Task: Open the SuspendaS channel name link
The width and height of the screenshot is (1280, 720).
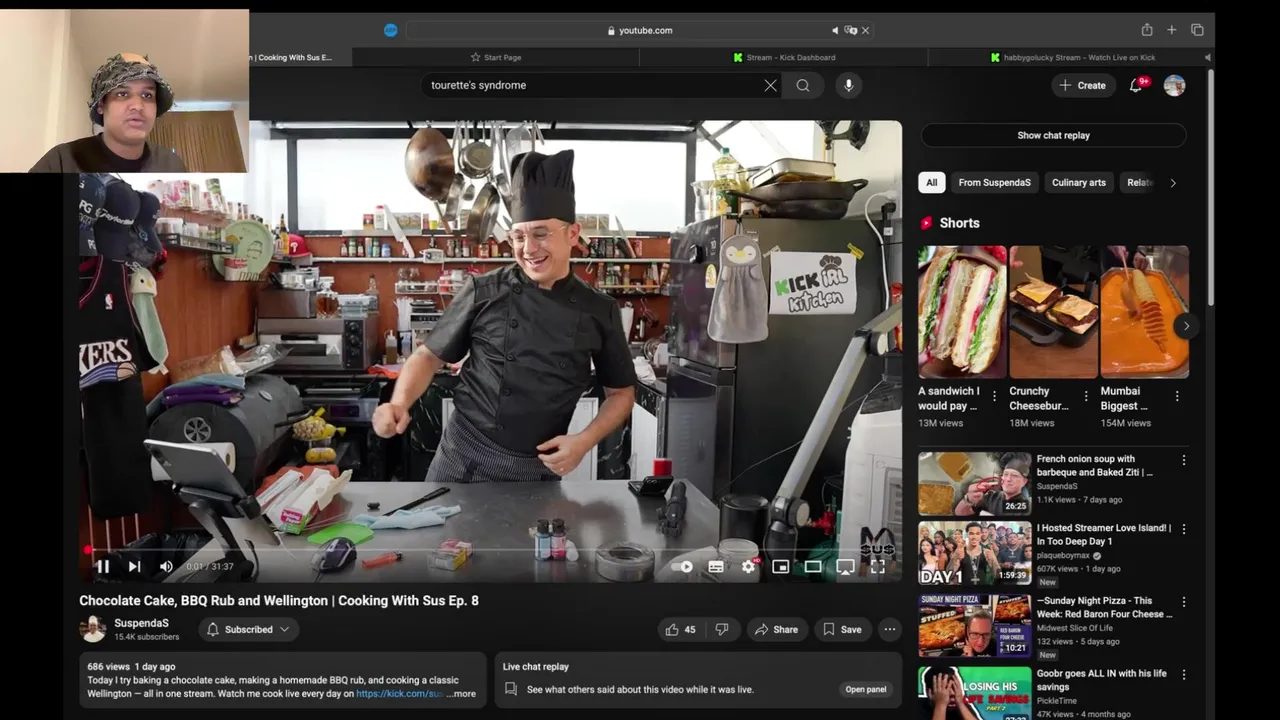Action: tap(141, 623)
